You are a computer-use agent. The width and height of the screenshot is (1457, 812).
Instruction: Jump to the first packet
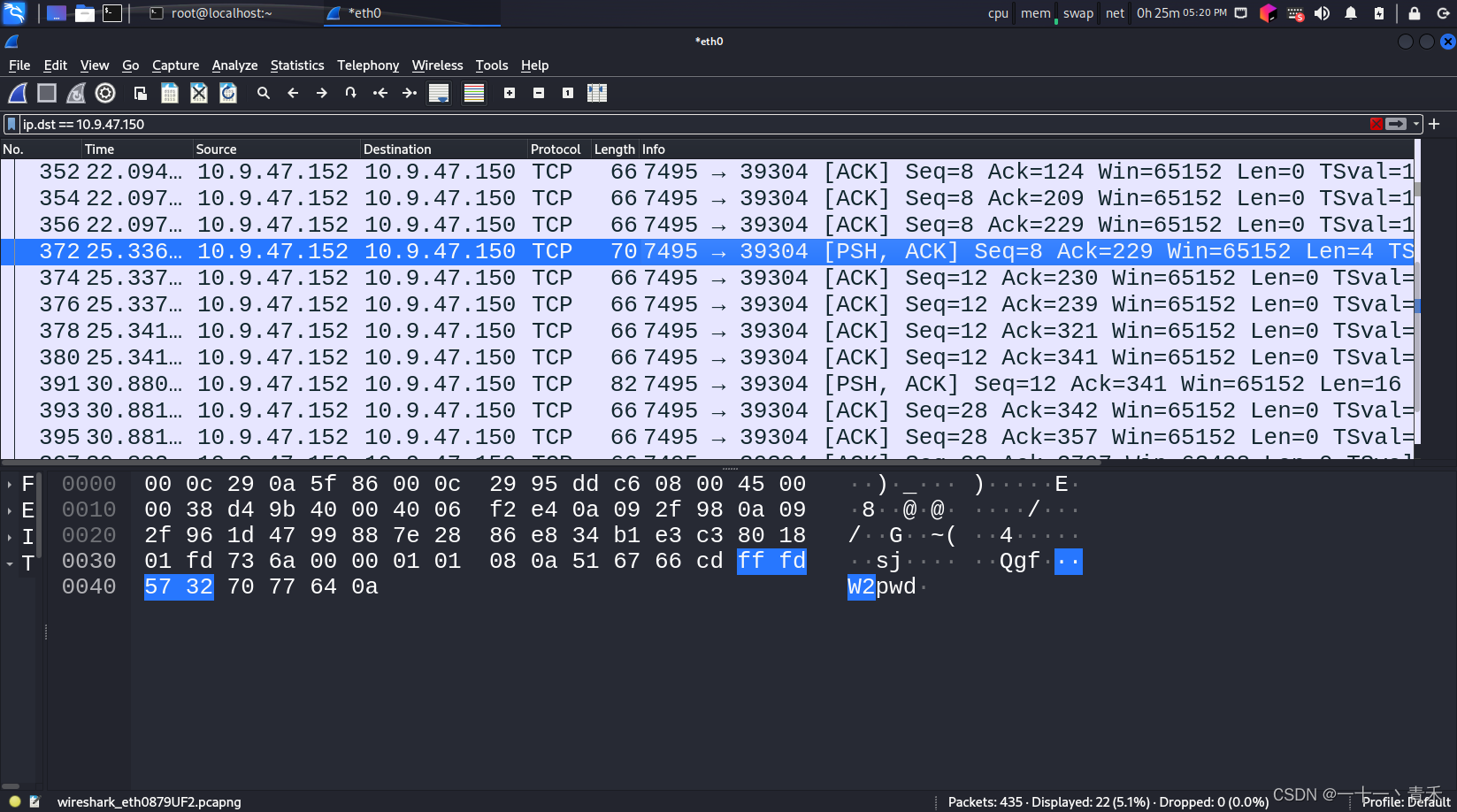tap(380, 93)
